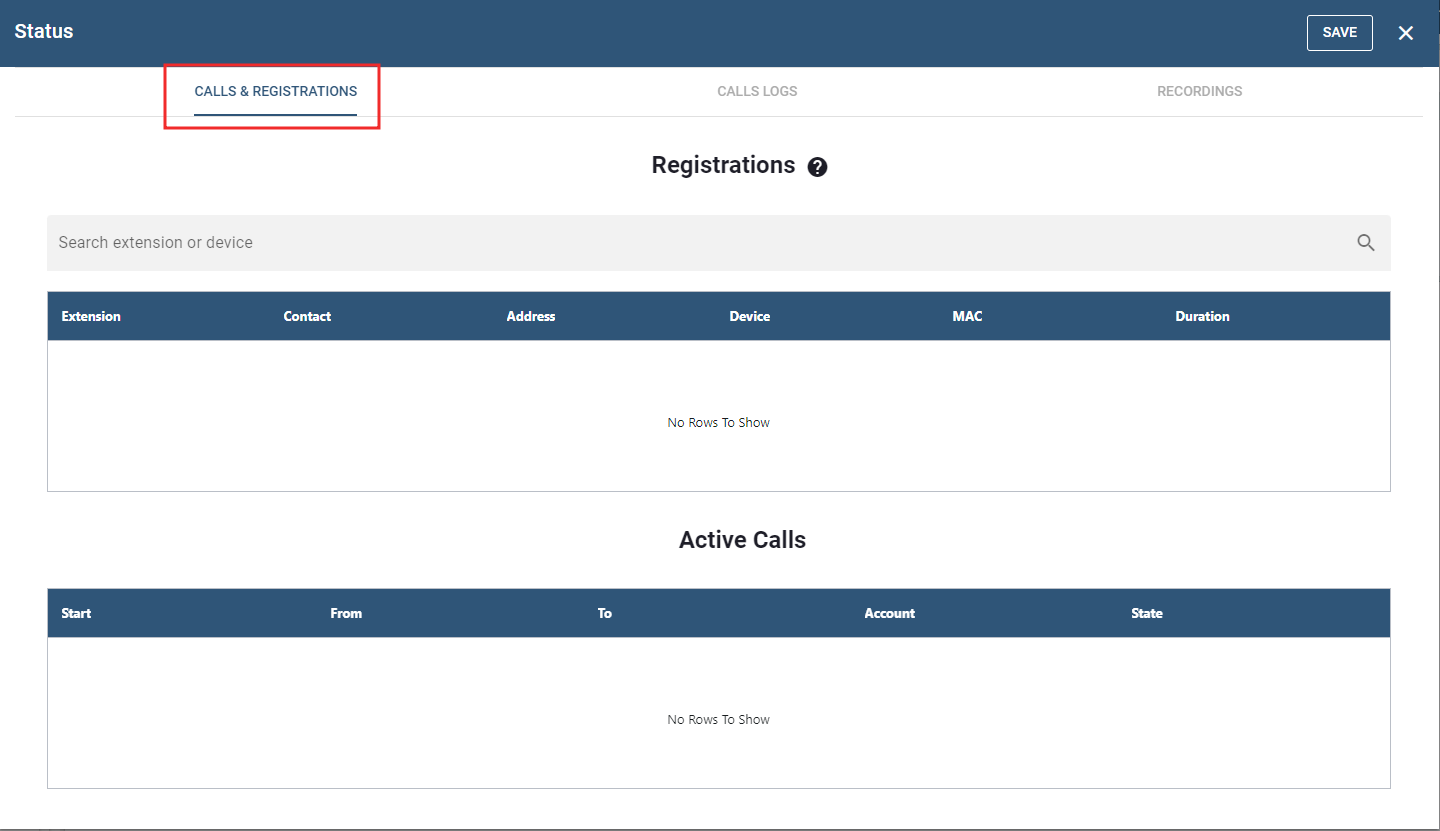Viewport: 1440px width, 831px height.
Task: Click the Address column header
Action: tap(530, 316)
